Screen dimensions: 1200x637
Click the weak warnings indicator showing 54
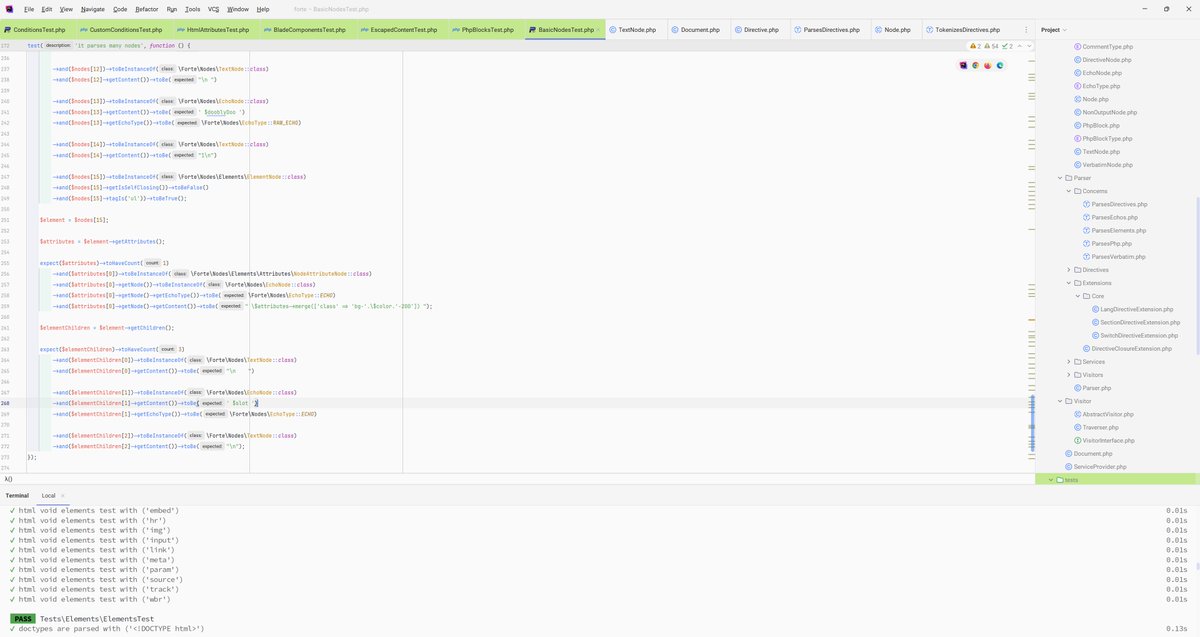click(x=992, y=46)
